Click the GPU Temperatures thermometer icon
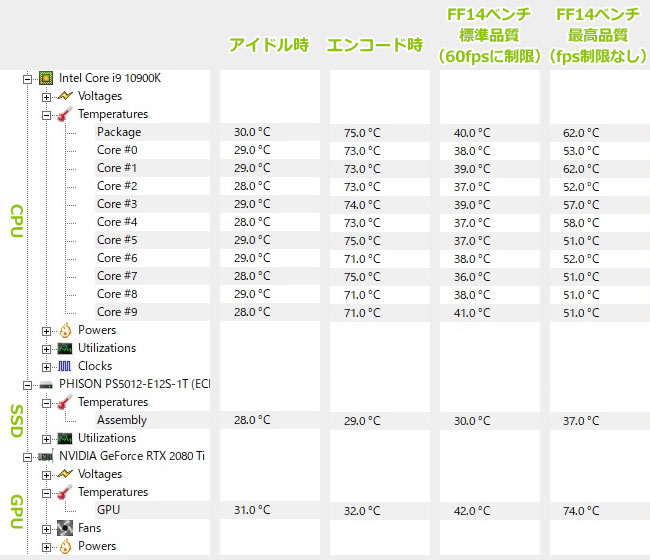This screenshot has height=560, width=650. (x=65, y=492)
